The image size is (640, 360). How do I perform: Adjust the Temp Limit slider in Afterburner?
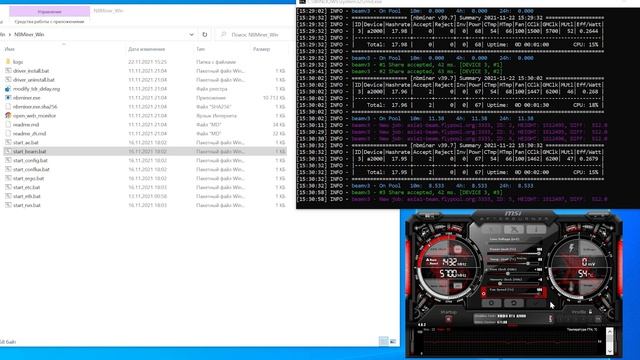pyautogui.click(x=514, y=263)
